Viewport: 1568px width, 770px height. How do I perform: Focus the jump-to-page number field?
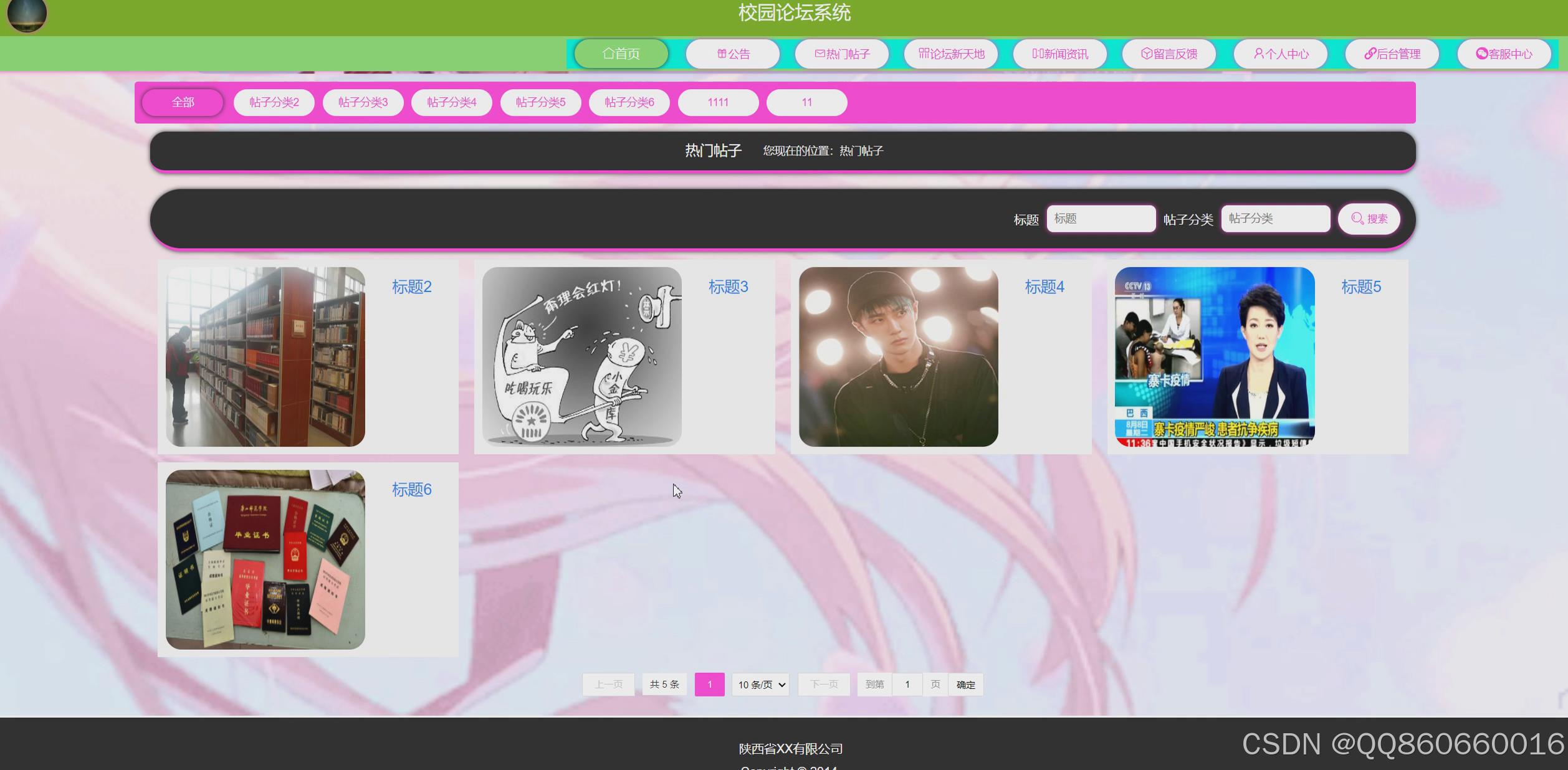pyautogui.click(x=907, y=685)
